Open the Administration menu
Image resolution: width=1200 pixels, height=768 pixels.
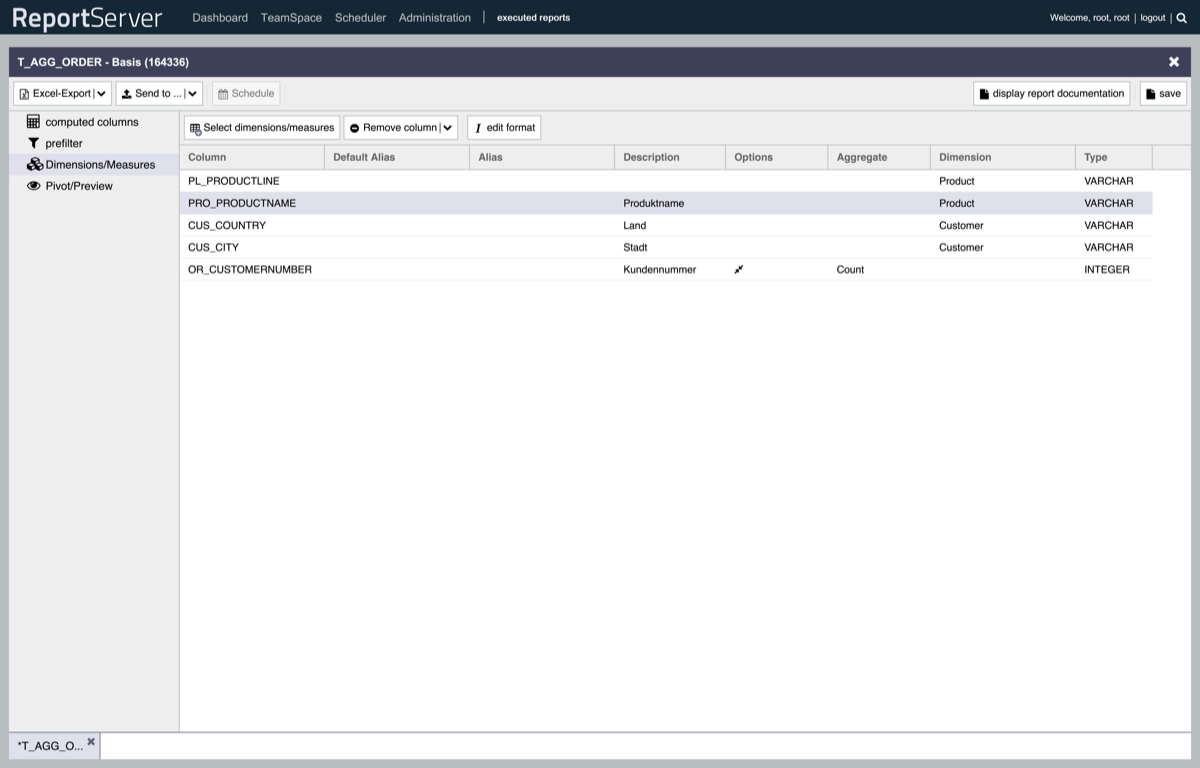click(434, 18)
